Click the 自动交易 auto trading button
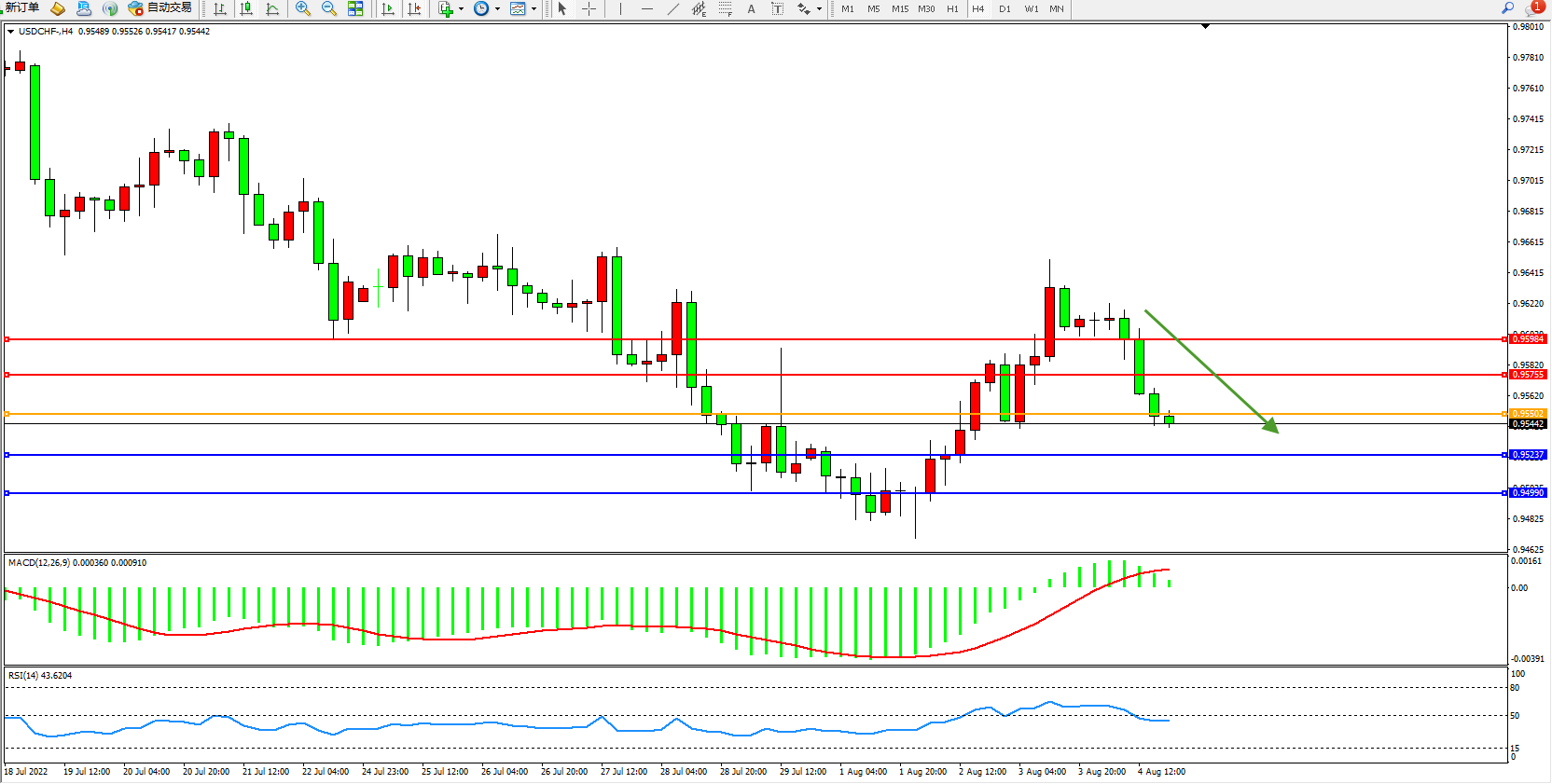This screenshot has width=1552, height=784. 161,7
